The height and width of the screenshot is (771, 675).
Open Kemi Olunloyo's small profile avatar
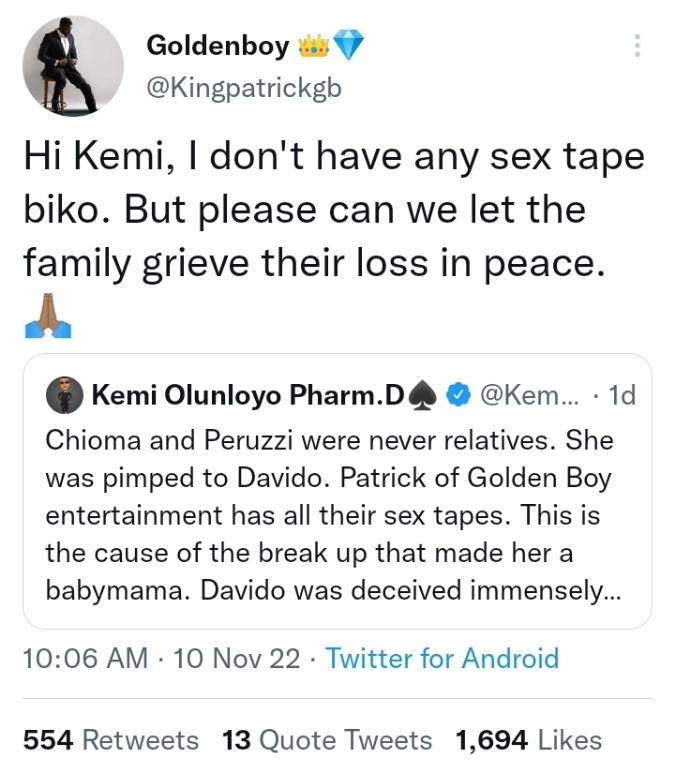point(63,396)
